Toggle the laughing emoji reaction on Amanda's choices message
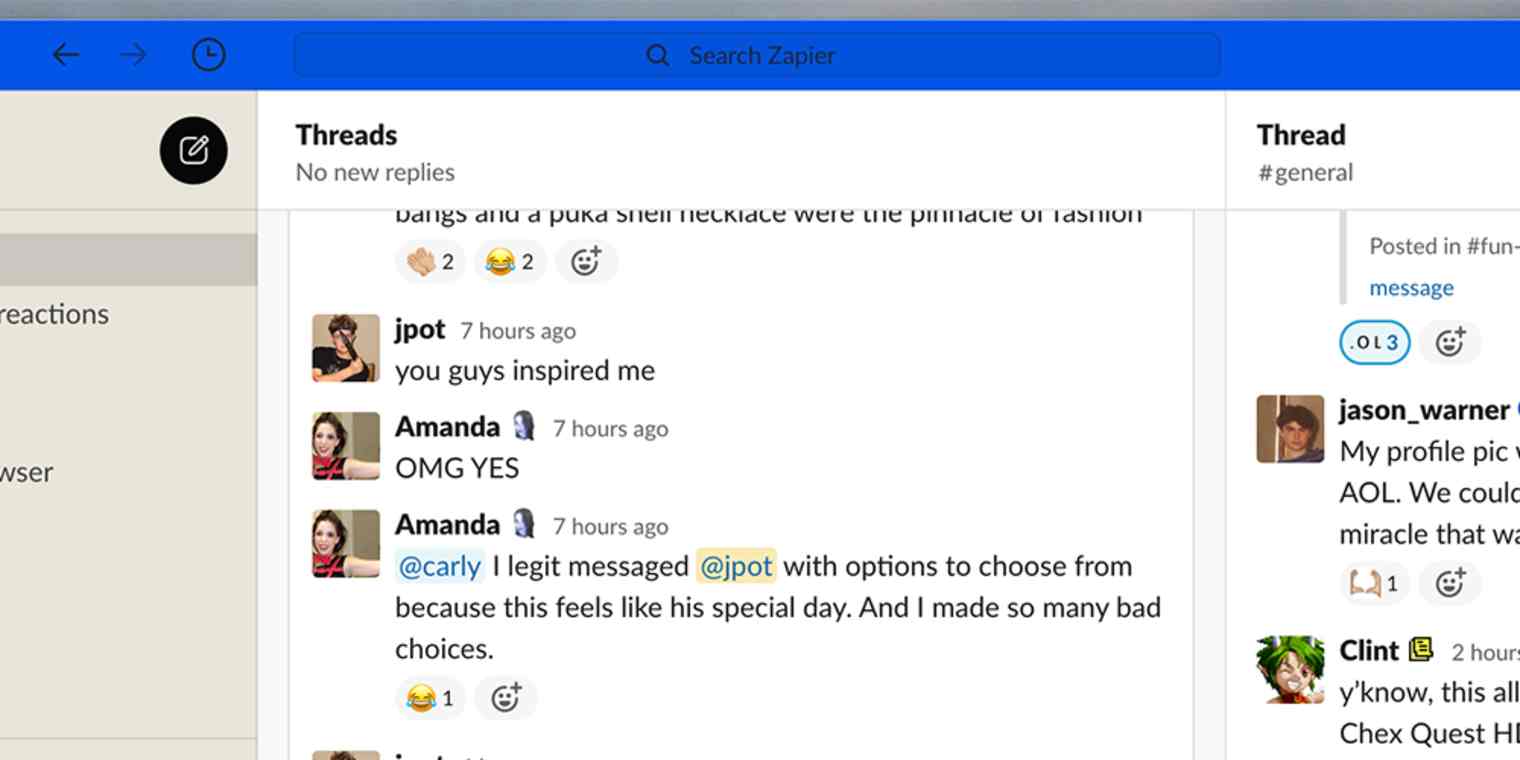Image resolution: width=1520 pixels, height=760 pixels. tap(429, 698)
